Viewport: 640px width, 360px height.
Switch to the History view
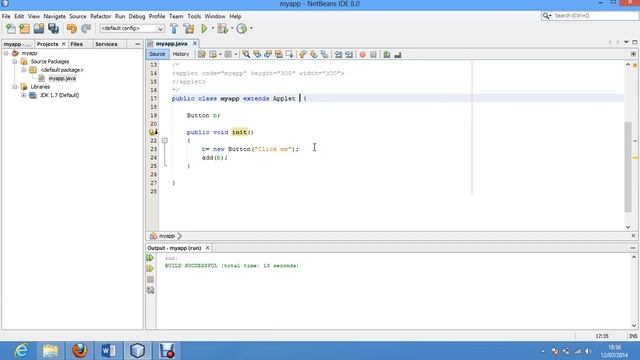pyautogui.click(x=181, y=54)
